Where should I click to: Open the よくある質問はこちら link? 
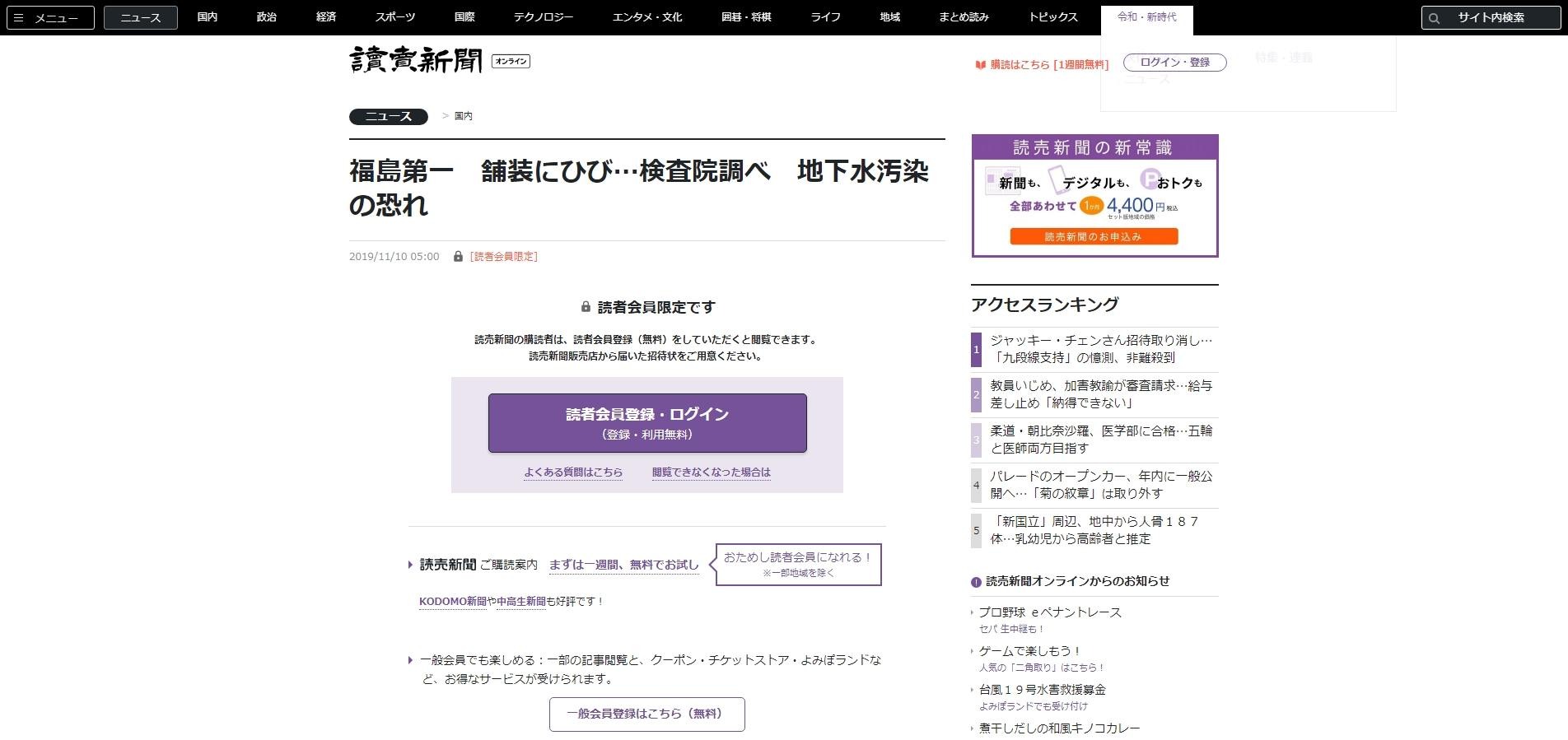coord(573,472)
